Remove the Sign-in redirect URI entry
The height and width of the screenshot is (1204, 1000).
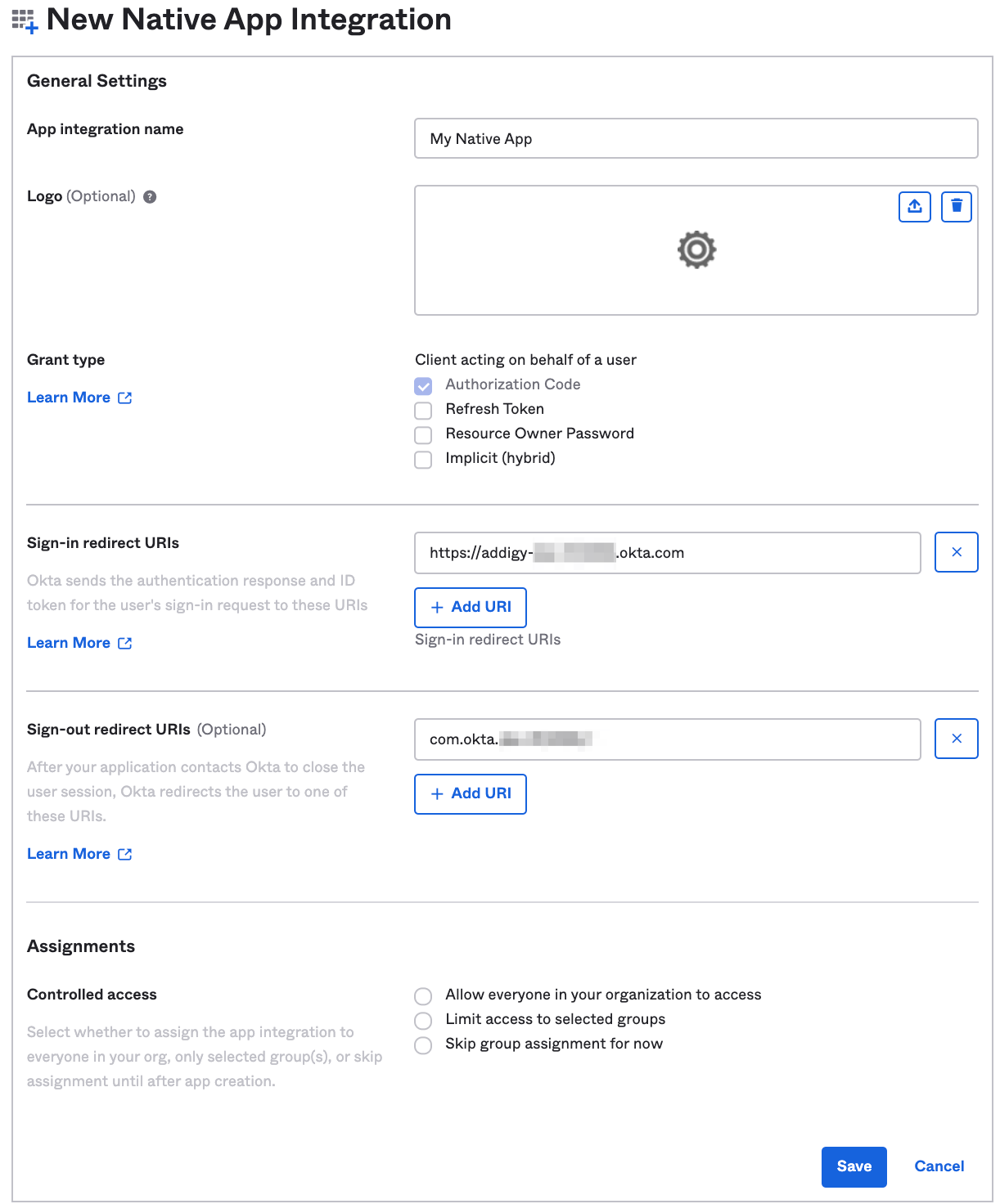956,552
